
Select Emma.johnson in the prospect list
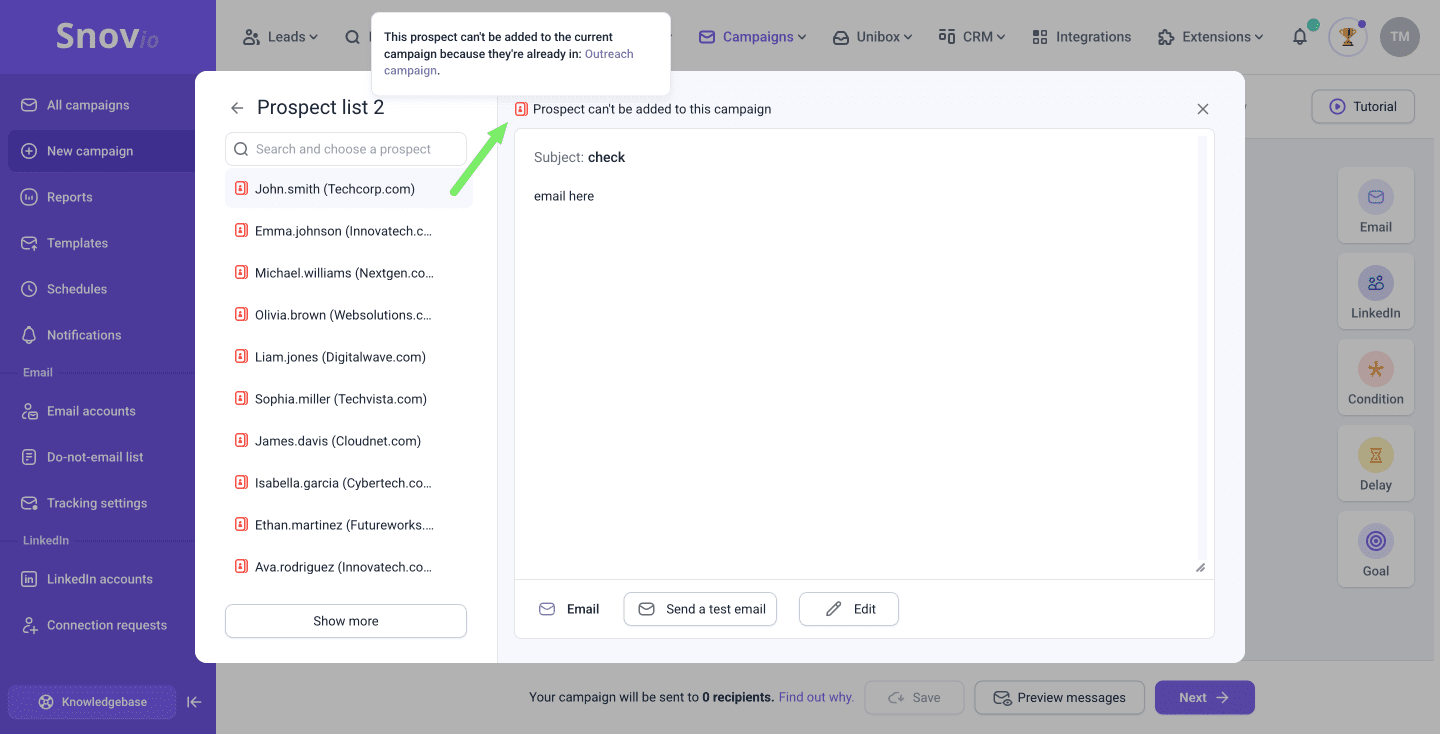pos(343,231)
